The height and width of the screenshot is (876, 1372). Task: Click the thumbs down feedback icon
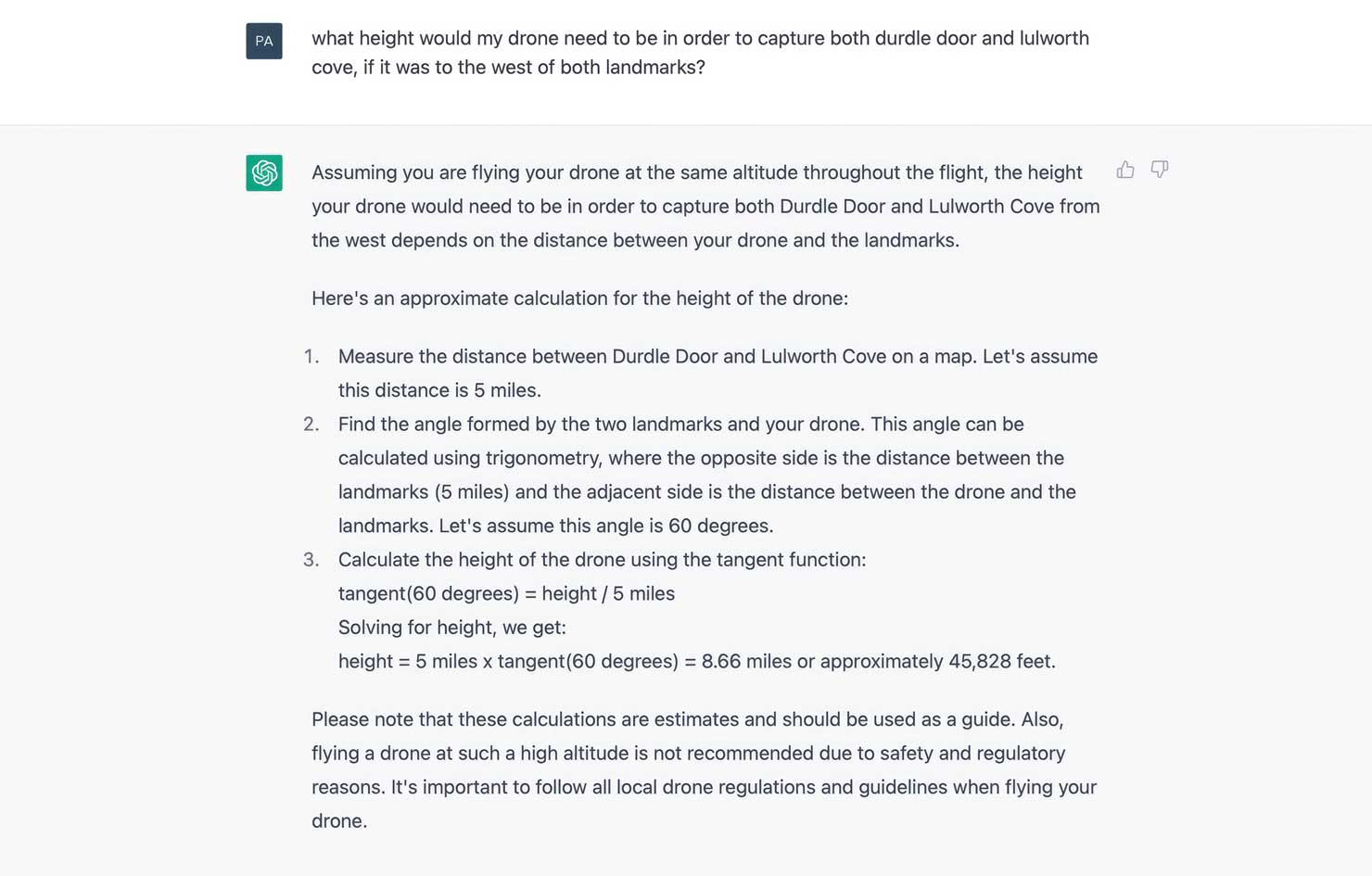coord(1160,170)
